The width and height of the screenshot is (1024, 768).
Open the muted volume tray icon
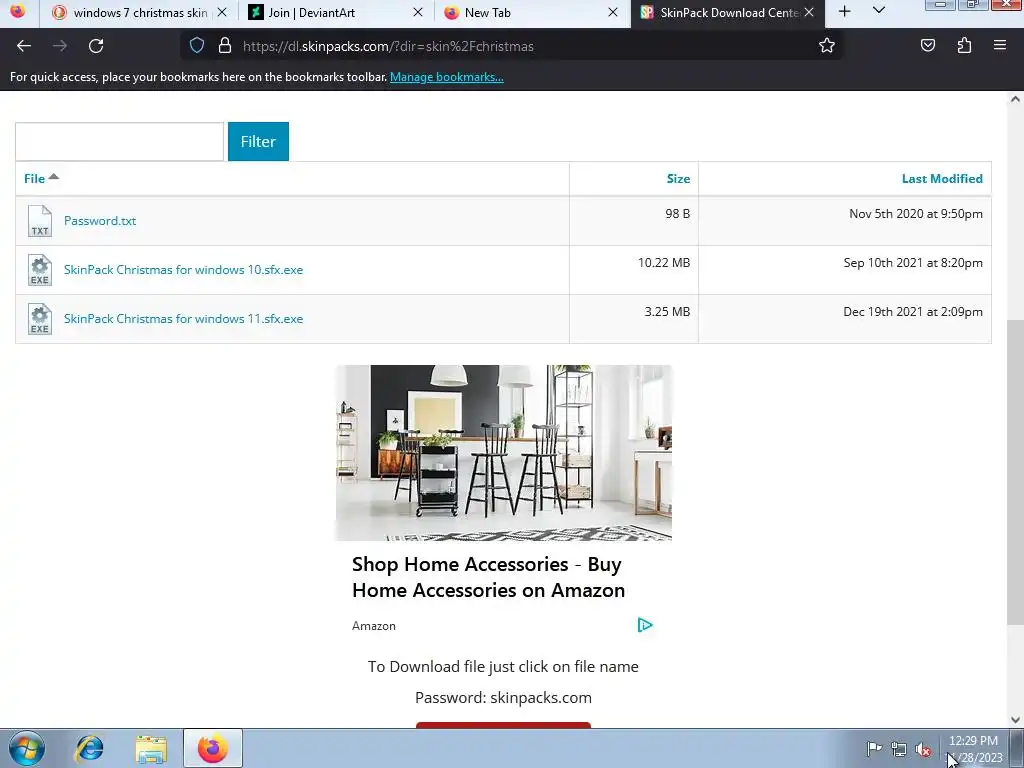point(923,749)
